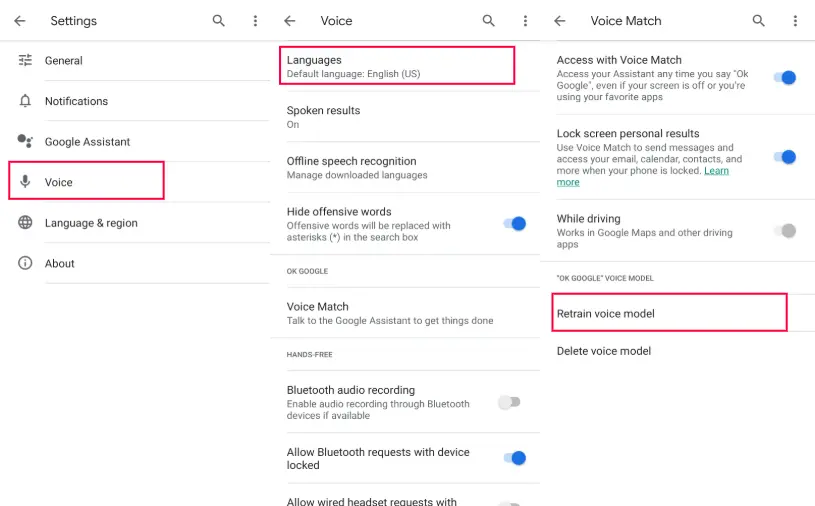Toggle Allow Bluetooth requests with device locked
The width and height of the screenshot is (815, 506).
[x=514, y=458]
